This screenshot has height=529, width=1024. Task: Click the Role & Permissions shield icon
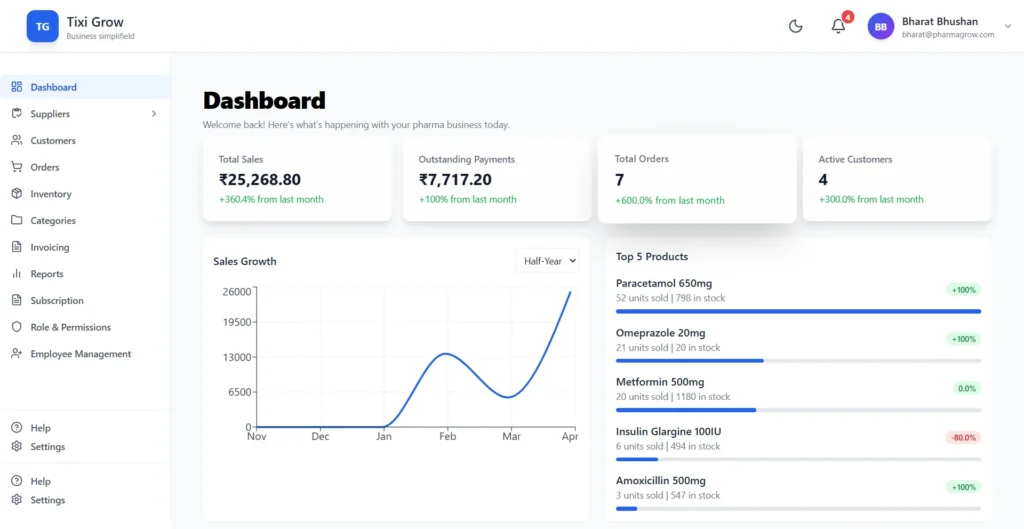pos(17,327)
